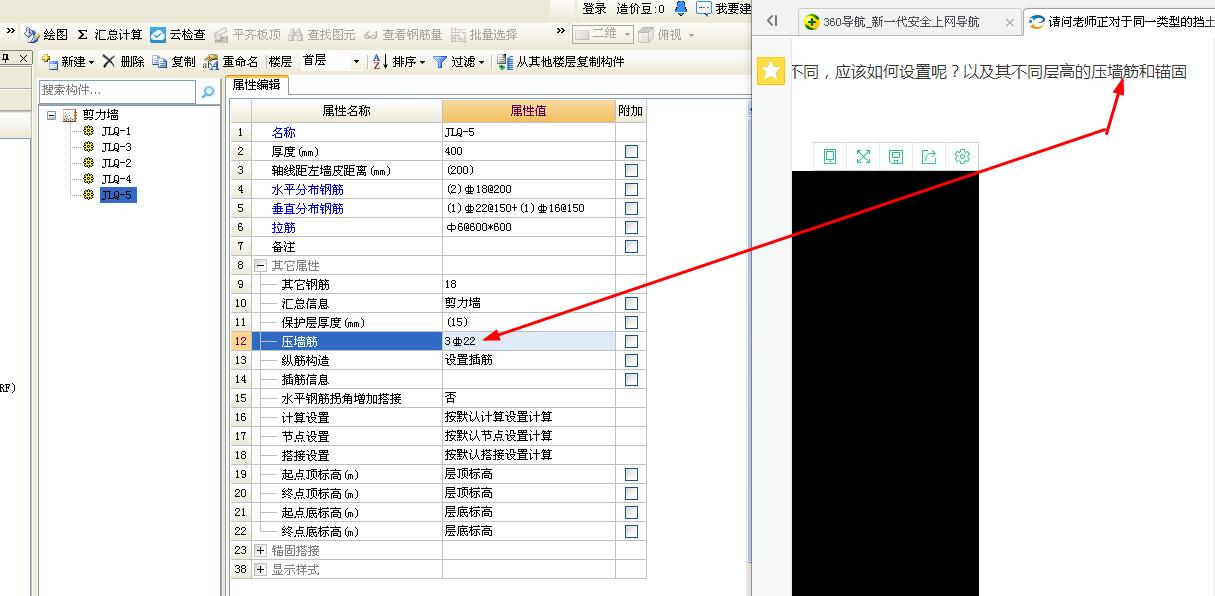Tick the 附加 checkbox for 终点底标高
This screenshot has width=1215, height=596.
pos(631,531)
